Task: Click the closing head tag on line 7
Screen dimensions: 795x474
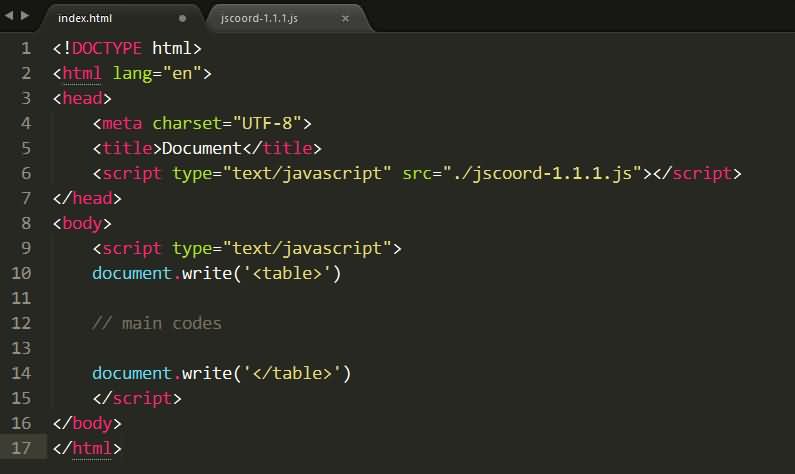Action: pyautogui.click(x=87, y=198)
